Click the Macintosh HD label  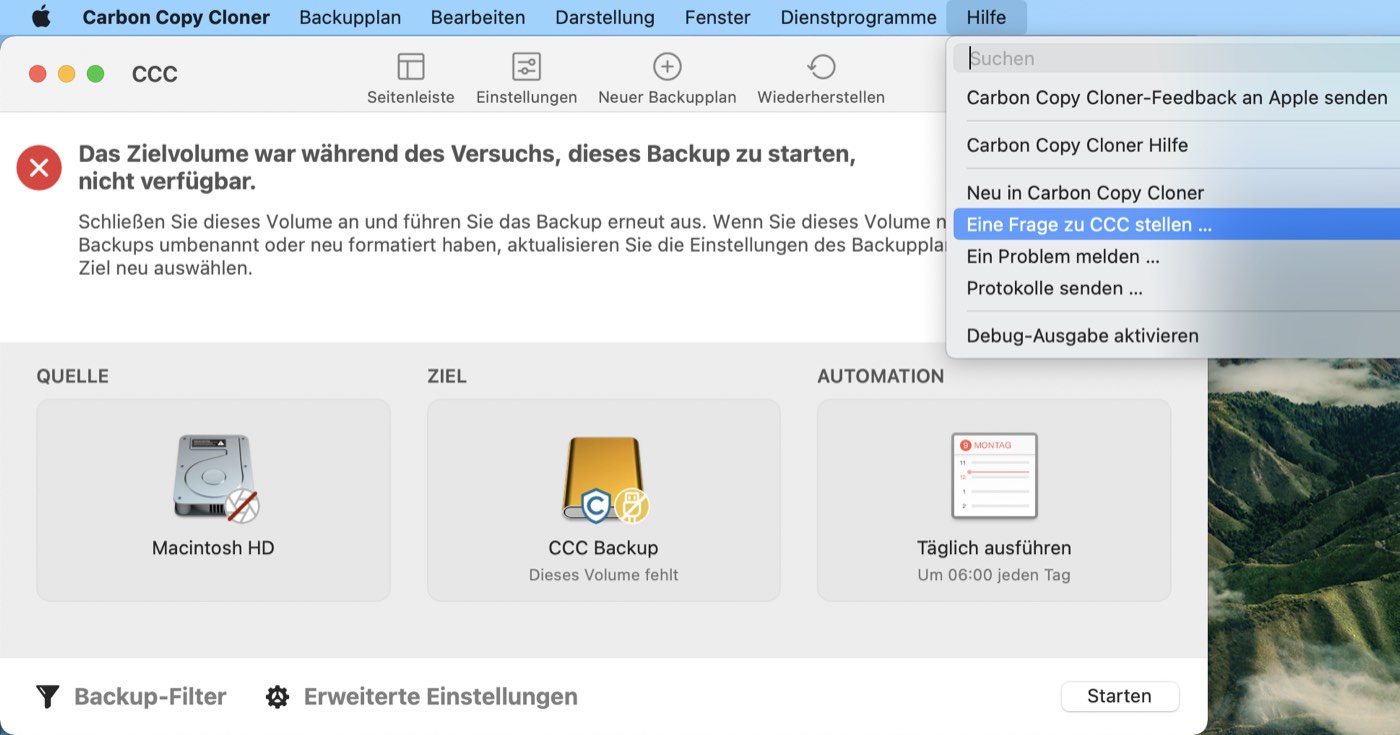tap(213, 548)
